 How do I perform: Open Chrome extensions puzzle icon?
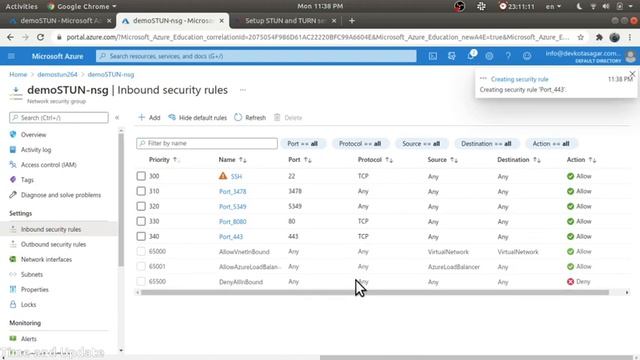599,37
